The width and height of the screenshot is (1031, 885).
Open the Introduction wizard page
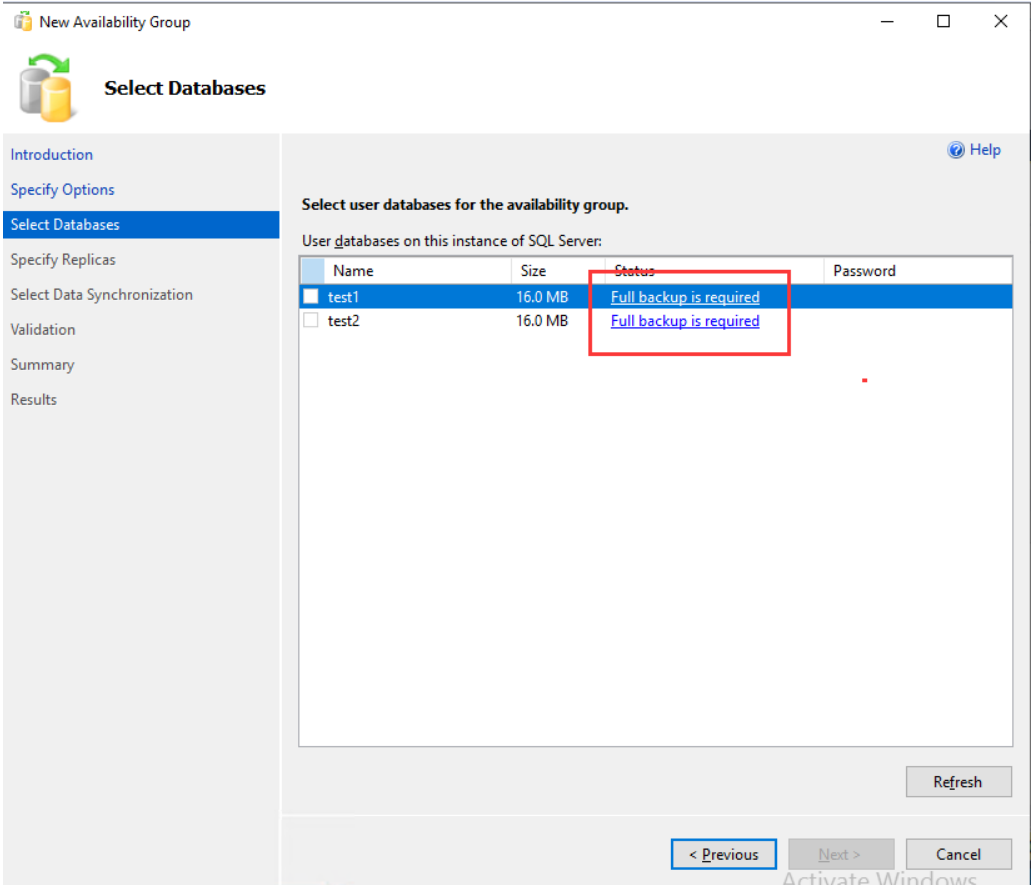pos(51,155)
